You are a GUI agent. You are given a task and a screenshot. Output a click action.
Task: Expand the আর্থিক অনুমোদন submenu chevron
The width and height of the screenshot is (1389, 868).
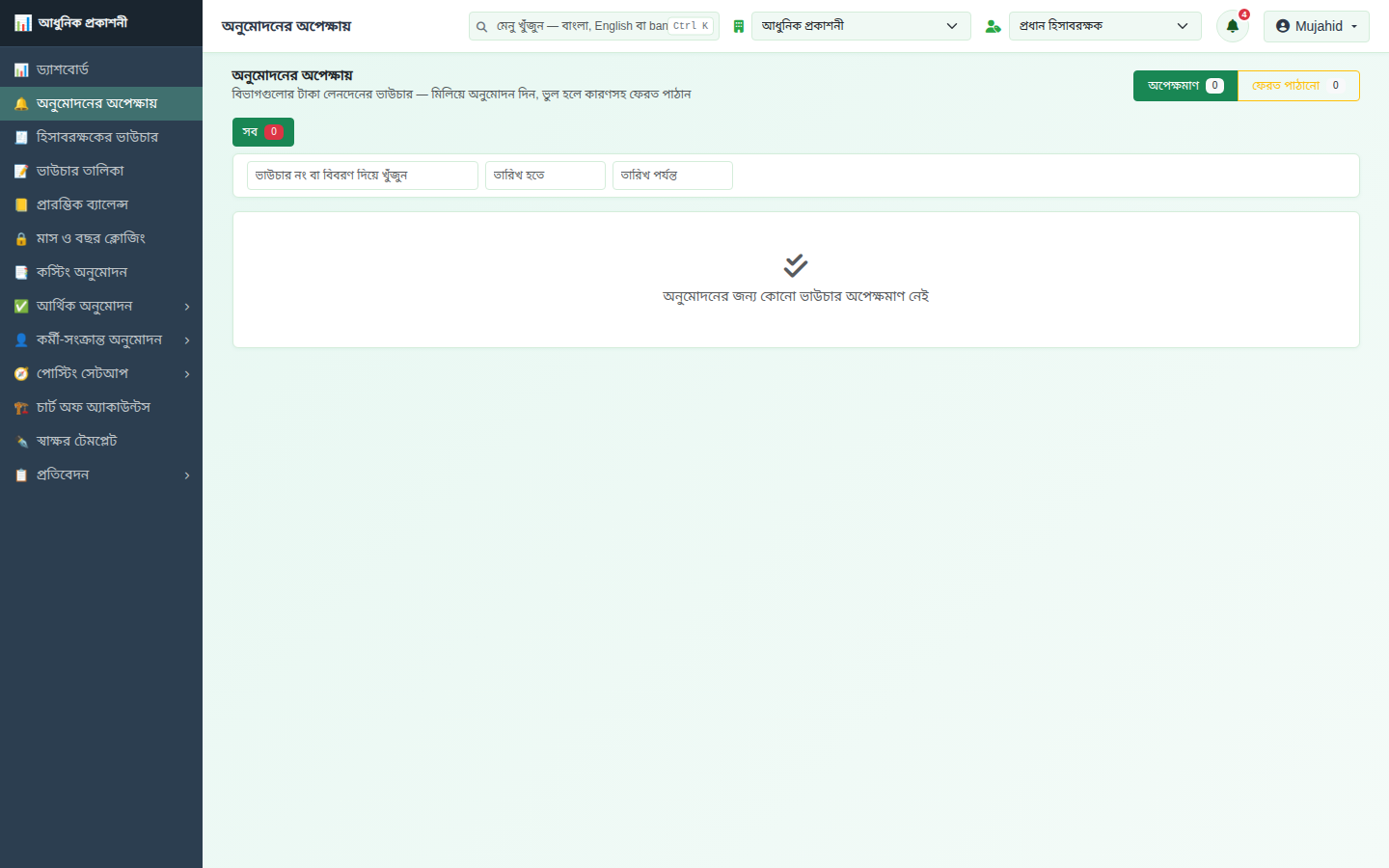coord(187,307)
